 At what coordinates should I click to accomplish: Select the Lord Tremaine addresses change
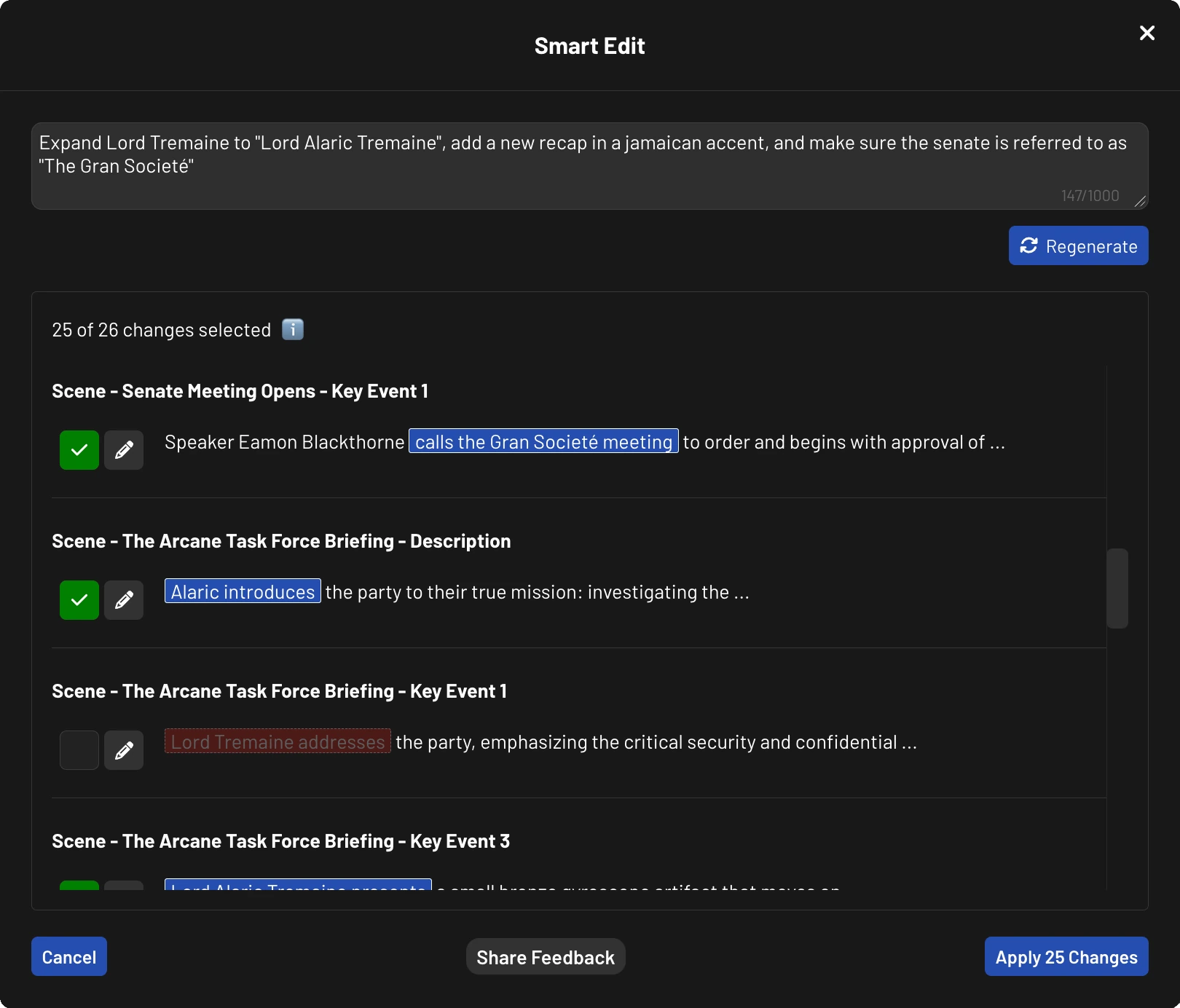79,750
